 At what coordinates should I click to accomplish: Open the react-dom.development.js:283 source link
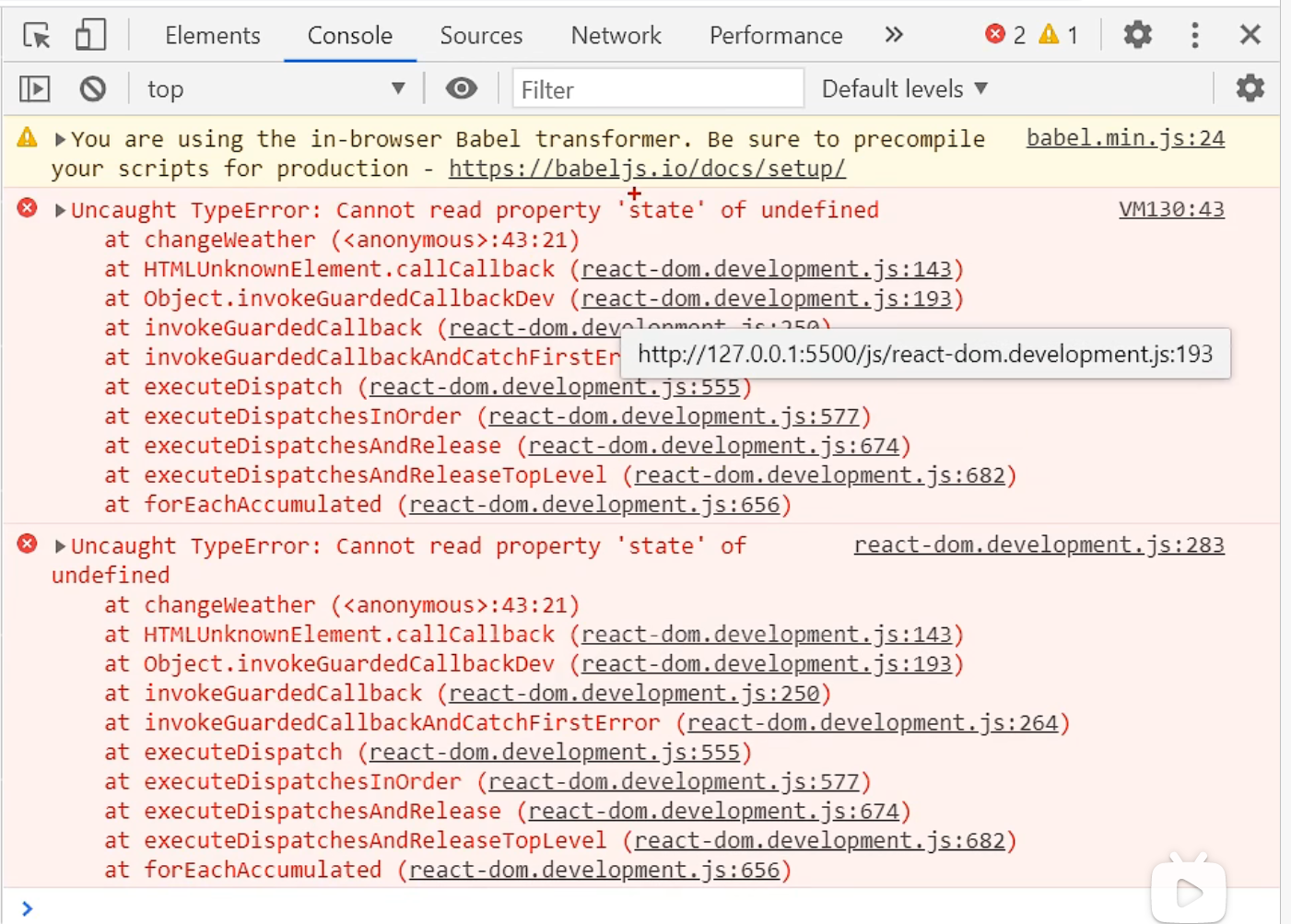pos(1039,544)
